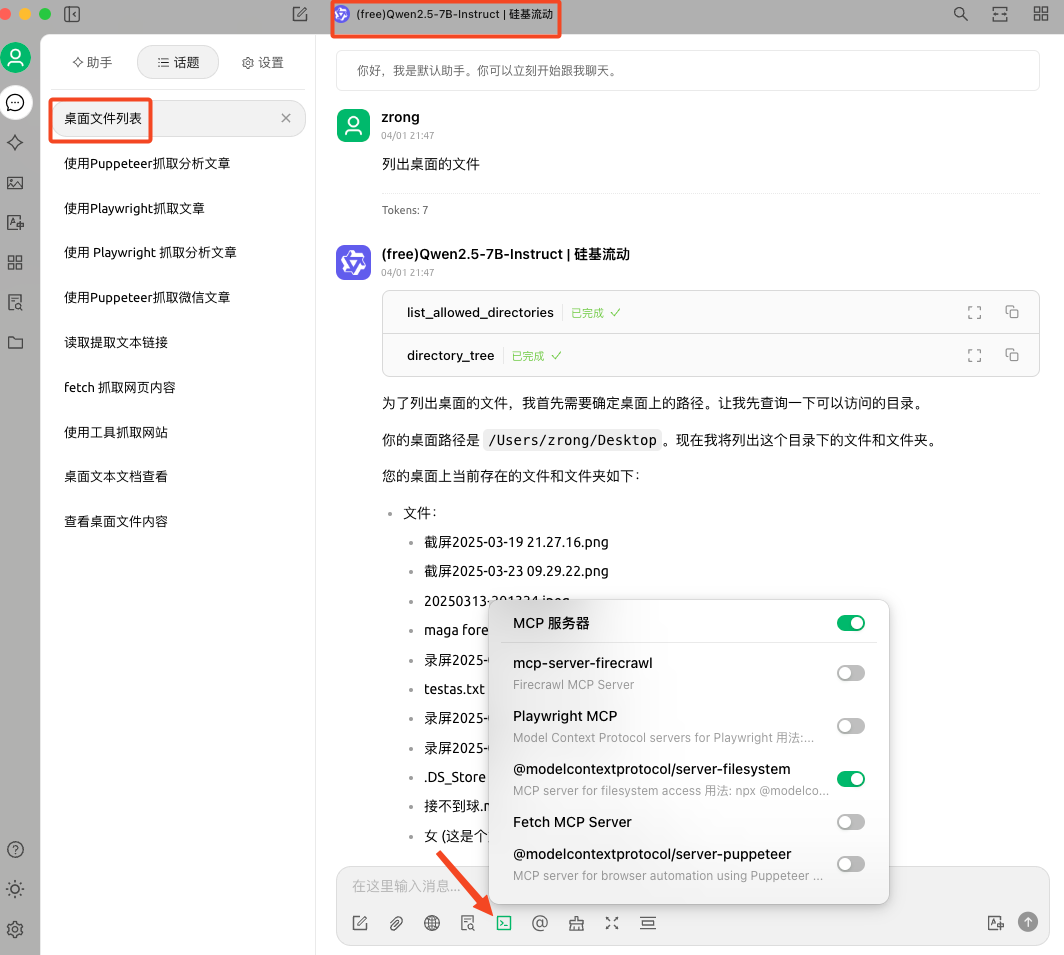Click the default assistant prompt banner
The image size is (1064, 955).
pyautogui.click(x=687, y=71)
